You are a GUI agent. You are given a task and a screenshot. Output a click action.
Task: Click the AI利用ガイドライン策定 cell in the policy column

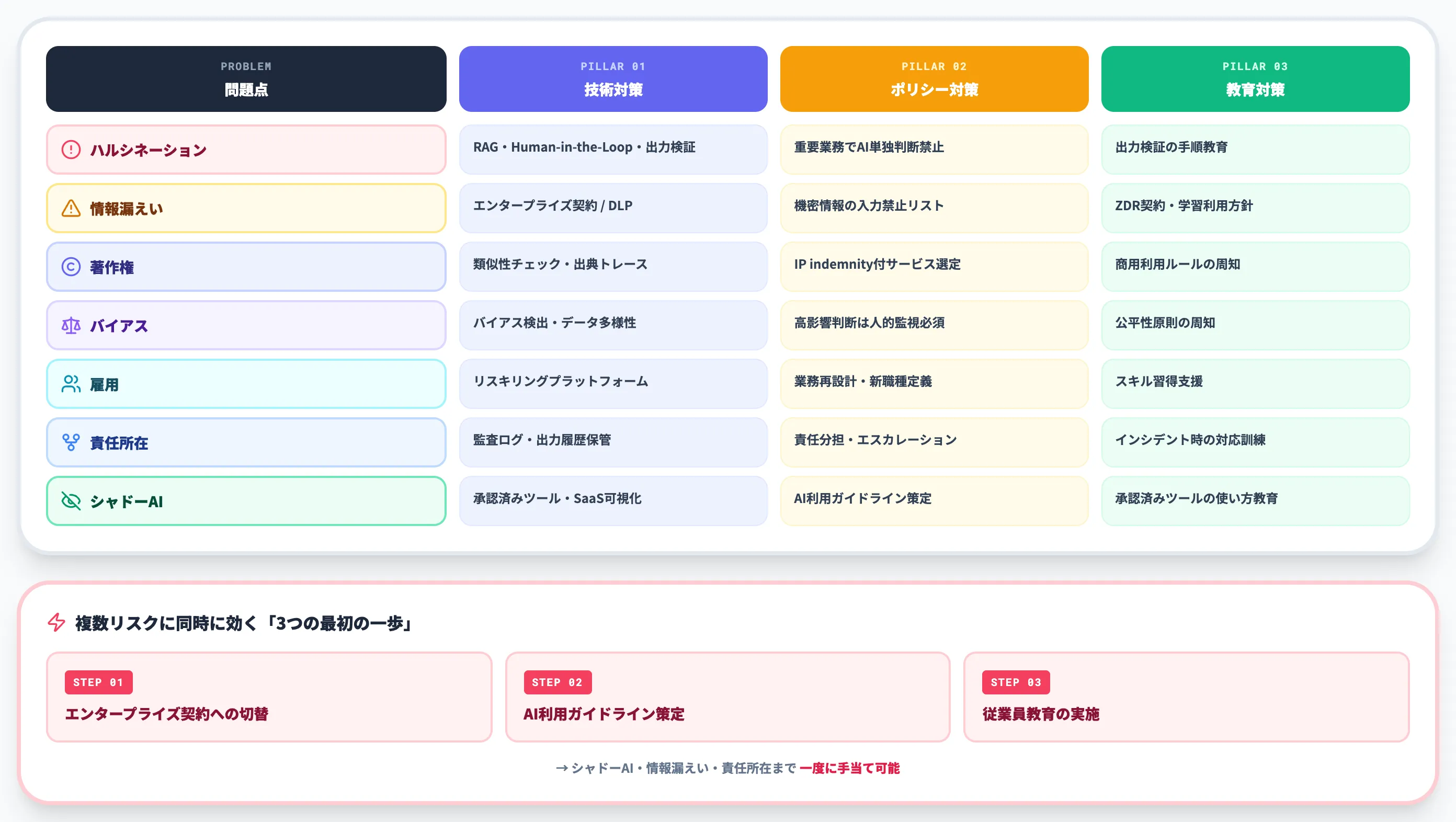click(934, 501)
